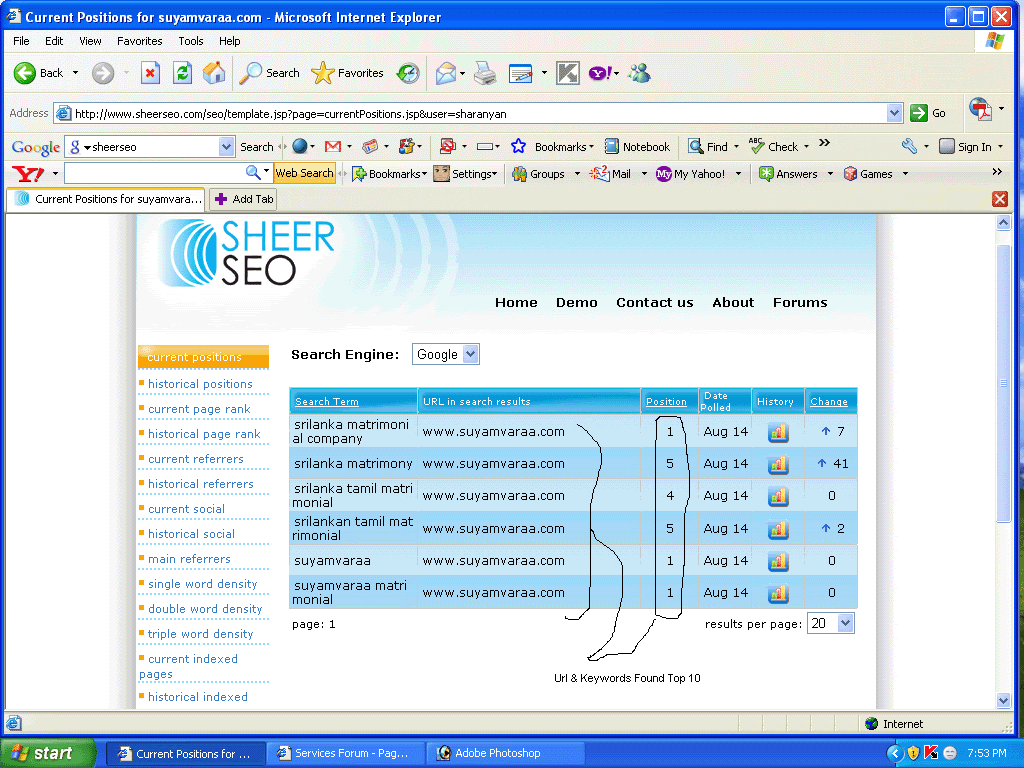Open the Contact us link
This screenshot has height=768, width=1024.
[x=654, y=302]
